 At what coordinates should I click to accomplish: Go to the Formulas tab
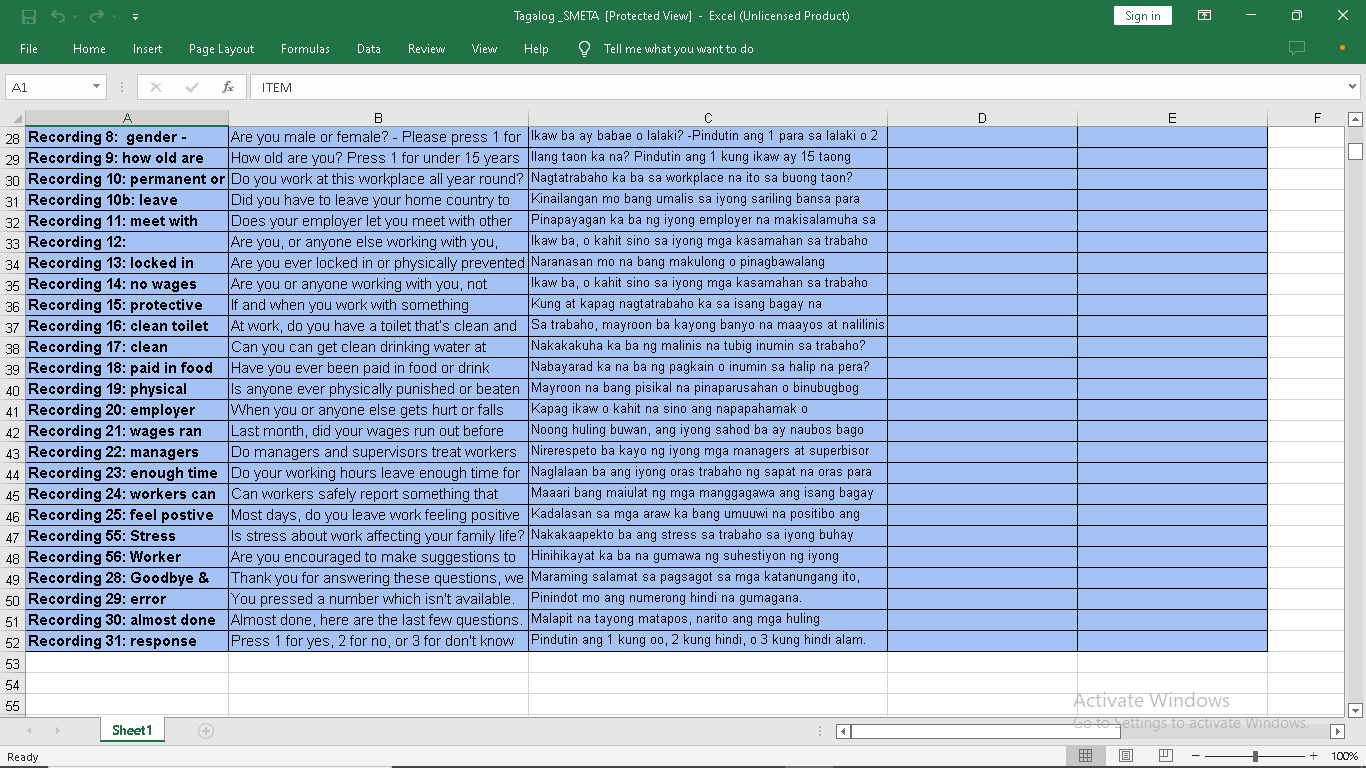pos(305,49)
